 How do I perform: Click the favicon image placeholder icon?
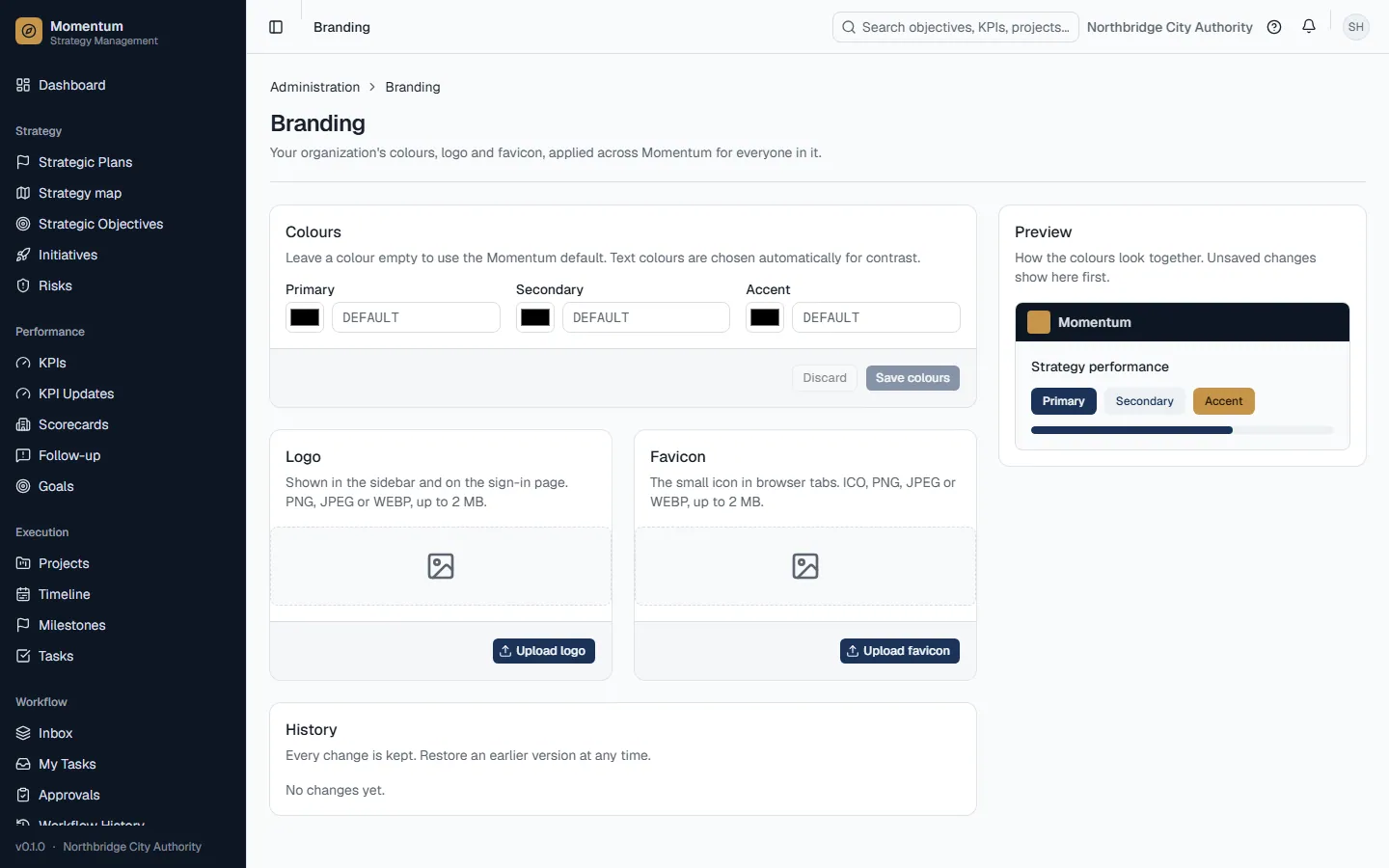point(805,566)
